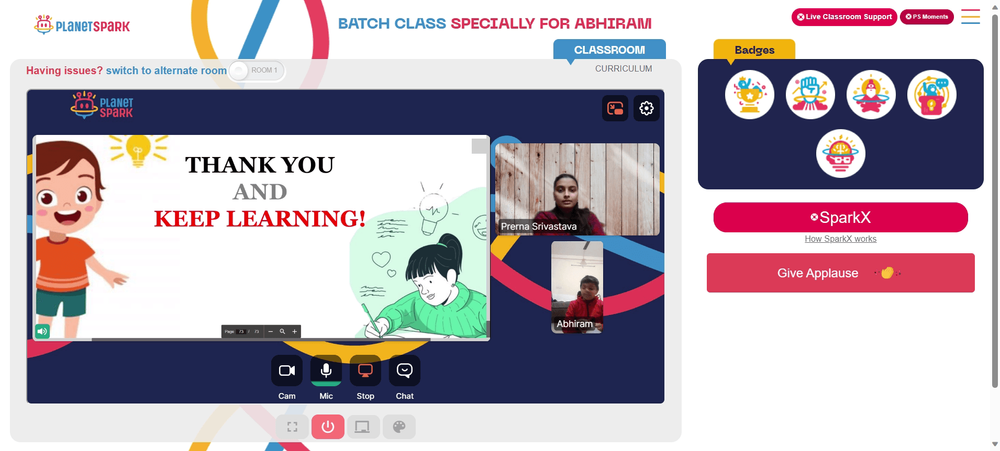1000x451 pixels.
Task: Open the How SparkX works link
Action: point(841,239)
